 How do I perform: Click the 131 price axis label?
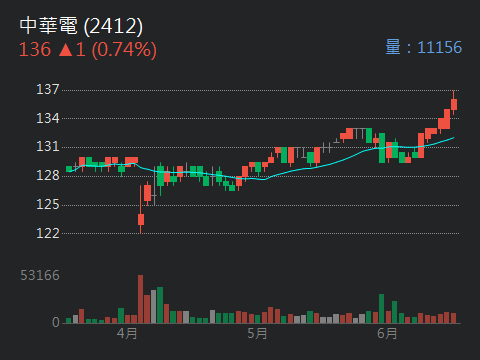coord(48,147)
